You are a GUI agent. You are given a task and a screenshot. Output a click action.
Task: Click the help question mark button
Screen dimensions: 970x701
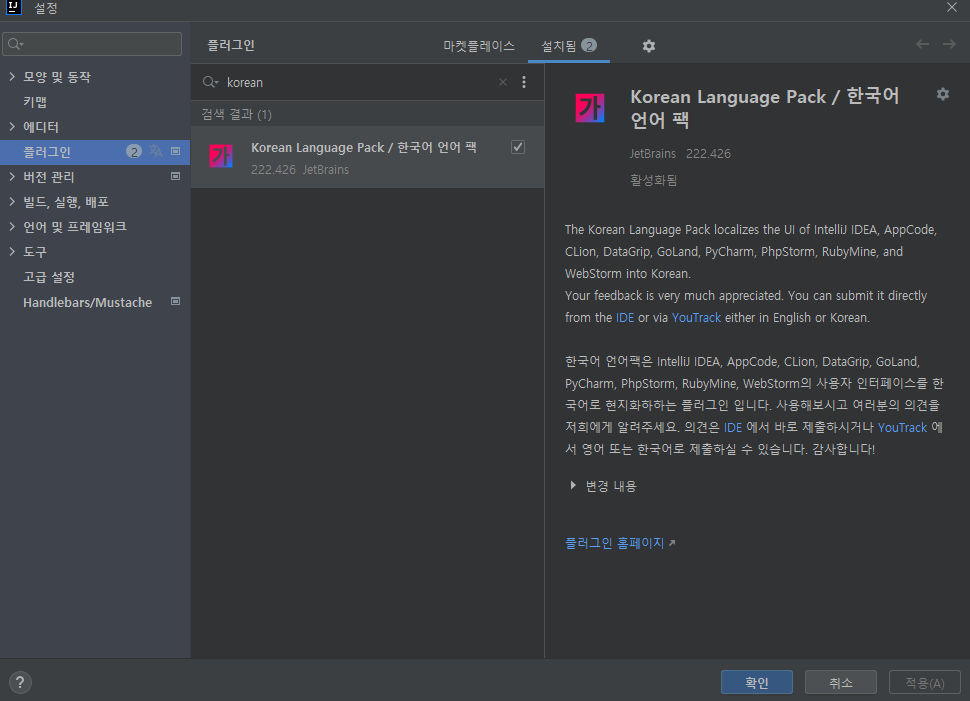coord(20,682)
